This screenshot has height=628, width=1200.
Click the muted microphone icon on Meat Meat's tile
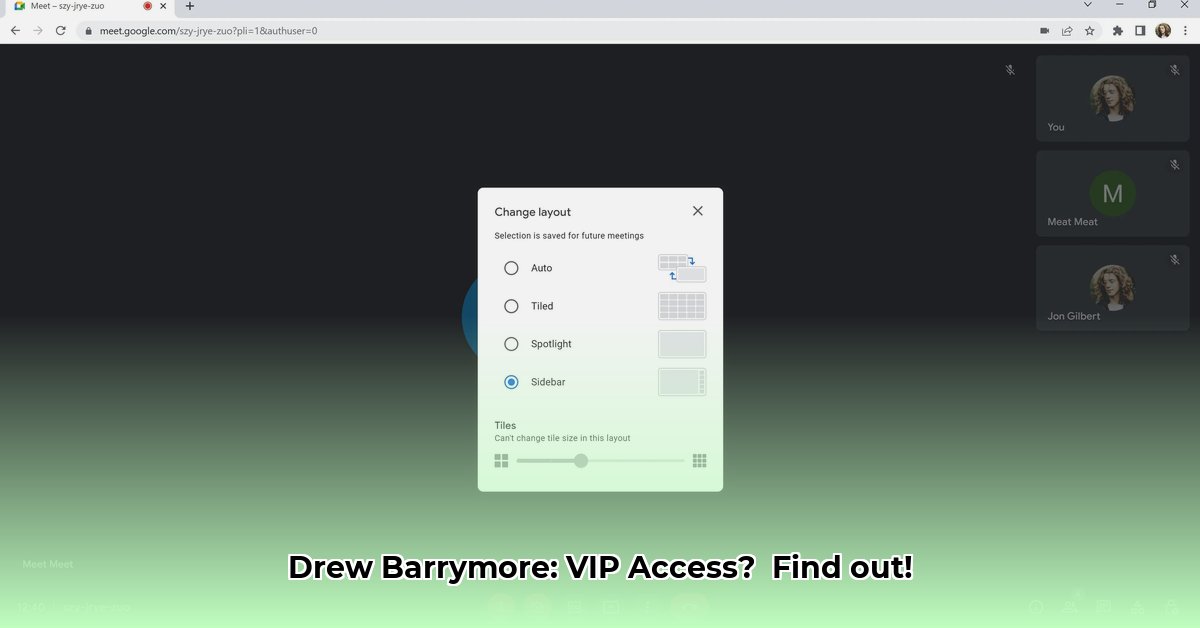pyautogui.click(x=1175, y=165)
